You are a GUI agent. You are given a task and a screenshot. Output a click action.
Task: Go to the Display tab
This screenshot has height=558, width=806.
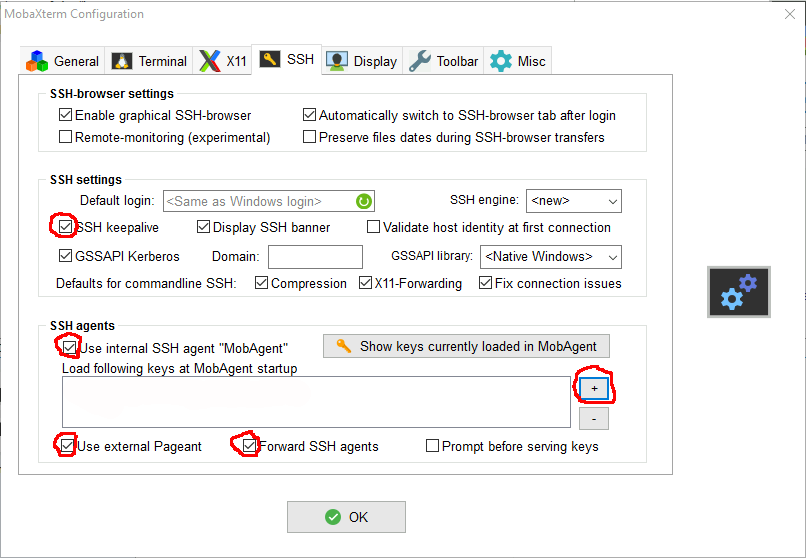[362, 61]
